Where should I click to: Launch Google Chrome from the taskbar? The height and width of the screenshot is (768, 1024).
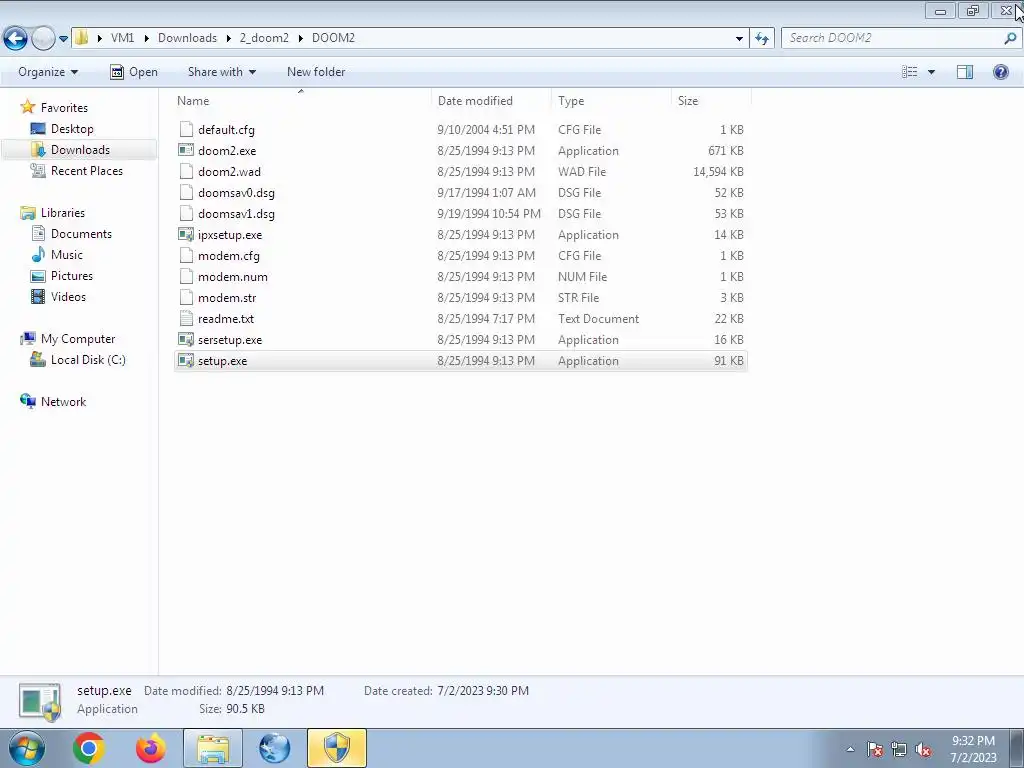tap(89, 748)
